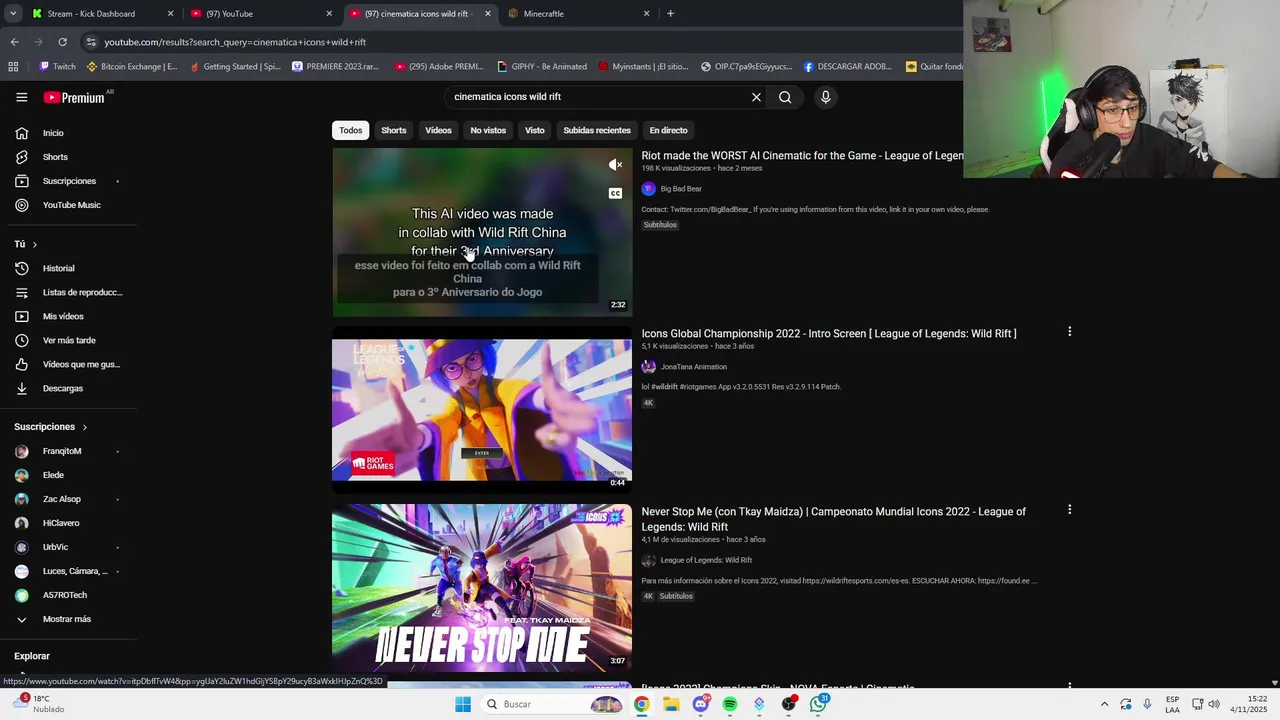The height and width of the screenshot is (720, 1280).
Task: Open the Icons Global Championship 2022 thumbnail
Action: 482,410
